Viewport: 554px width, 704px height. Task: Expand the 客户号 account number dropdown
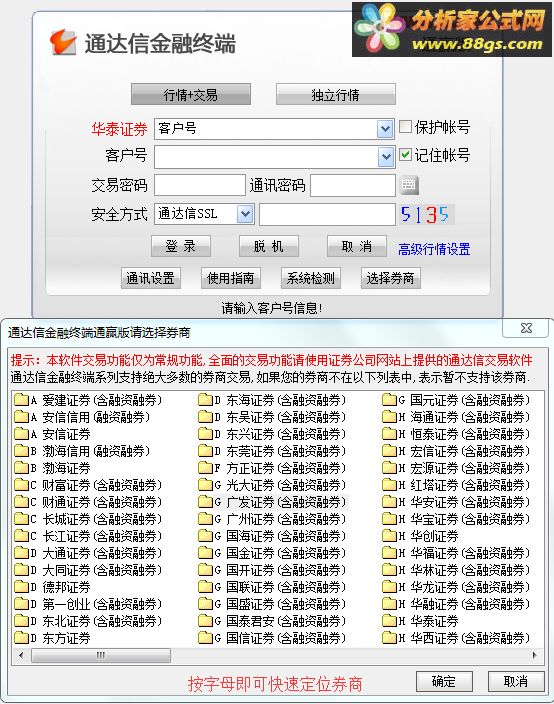(x=386, y=157)
